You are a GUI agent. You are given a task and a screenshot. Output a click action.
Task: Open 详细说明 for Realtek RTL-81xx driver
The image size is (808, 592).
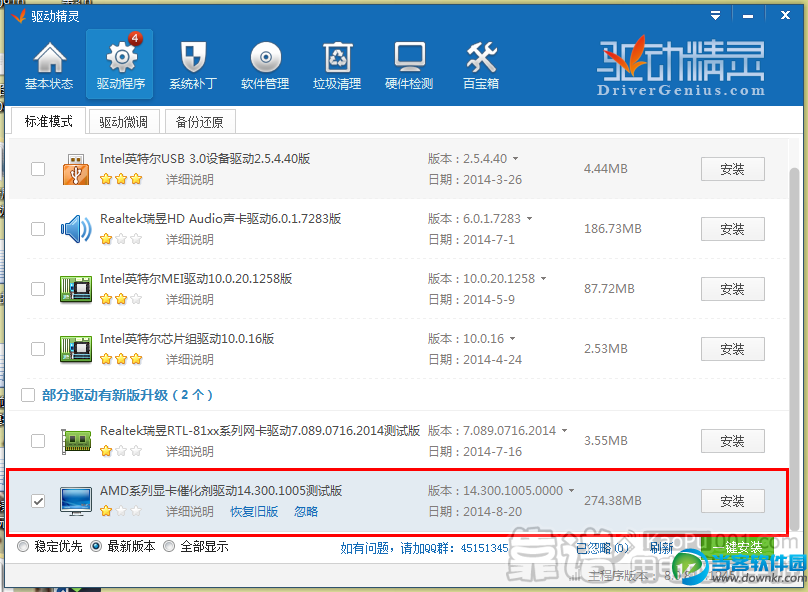pyautogui.click(x=190, y=452)
